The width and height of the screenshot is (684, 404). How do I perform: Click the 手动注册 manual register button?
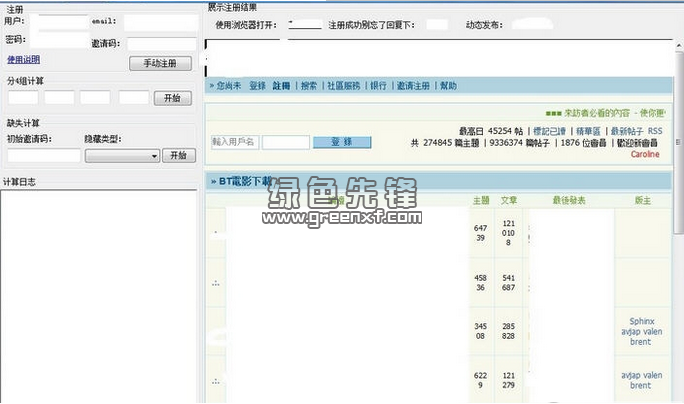(x=160, y=63)
